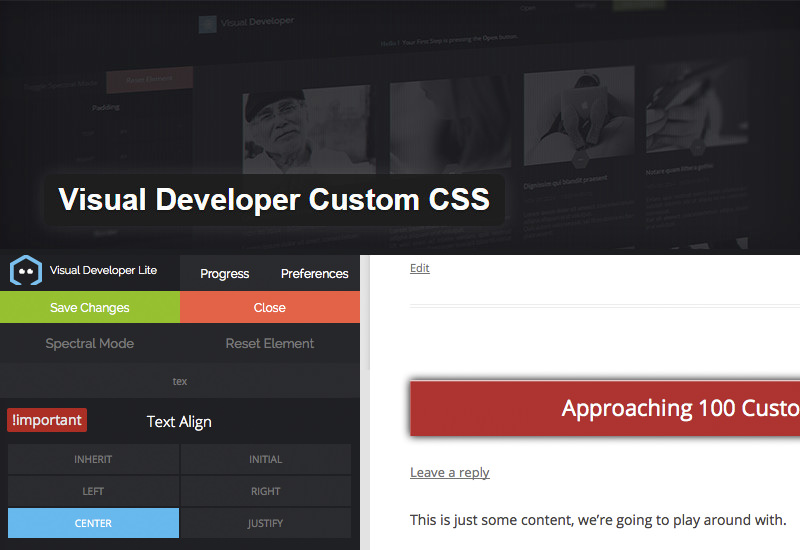Select JUSTIFY text alignment
Viewport: 800px width, 550px height.
click(x=266, y=523)
